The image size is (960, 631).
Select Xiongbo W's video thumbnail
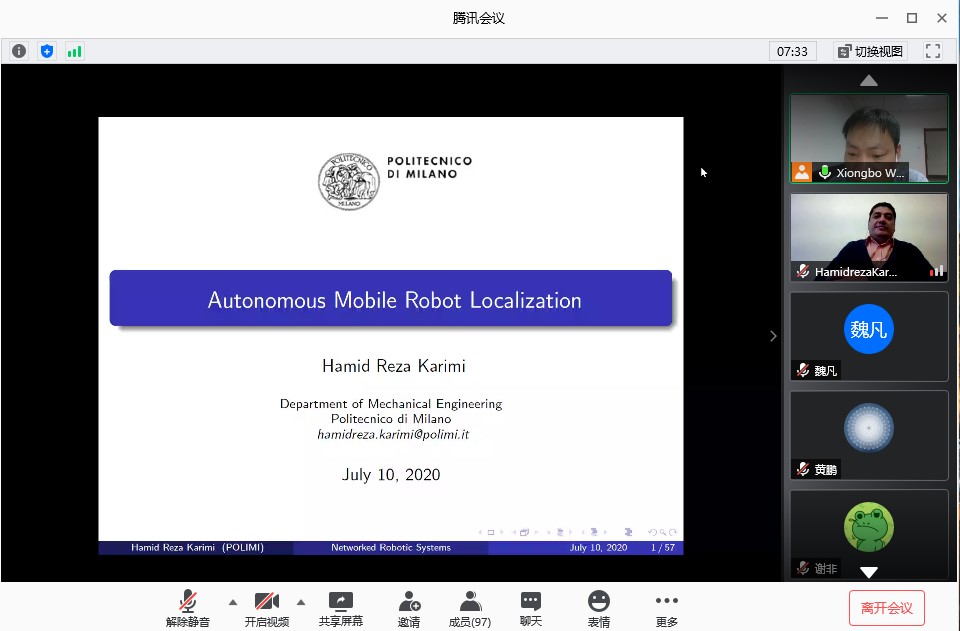pos(868,138)
